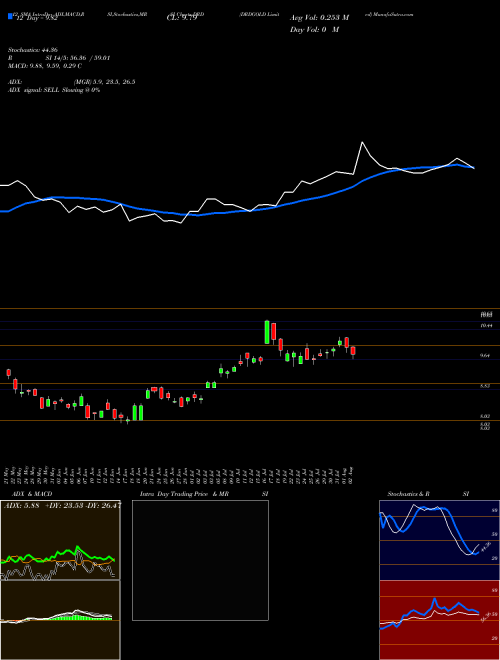Click 'Intra Day Trading Price & MR' title
This screenshot has height=660, width=500.
[x=184, y=494]
